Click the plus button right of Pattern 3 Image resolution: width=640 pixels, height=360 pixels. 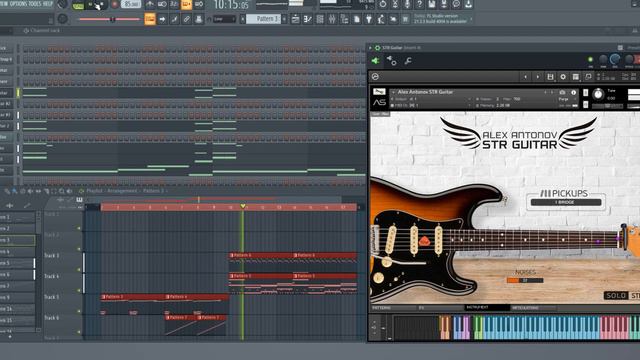(x=284, y=19)
